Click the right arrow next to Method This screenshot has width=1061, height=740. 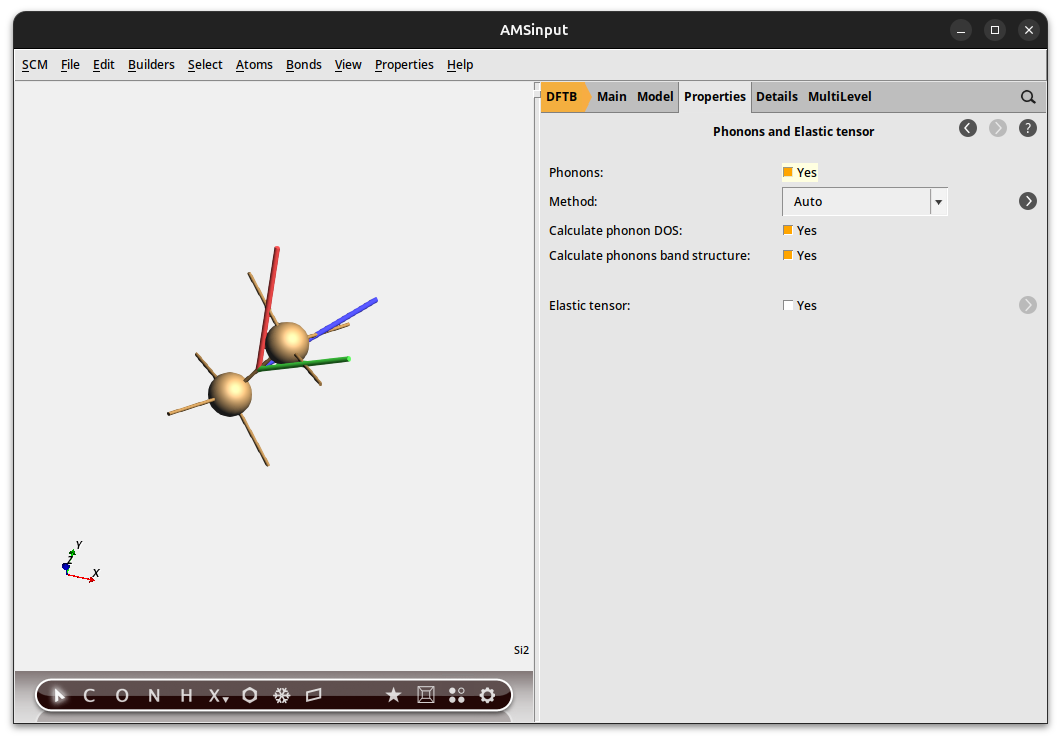[1027, 201]
